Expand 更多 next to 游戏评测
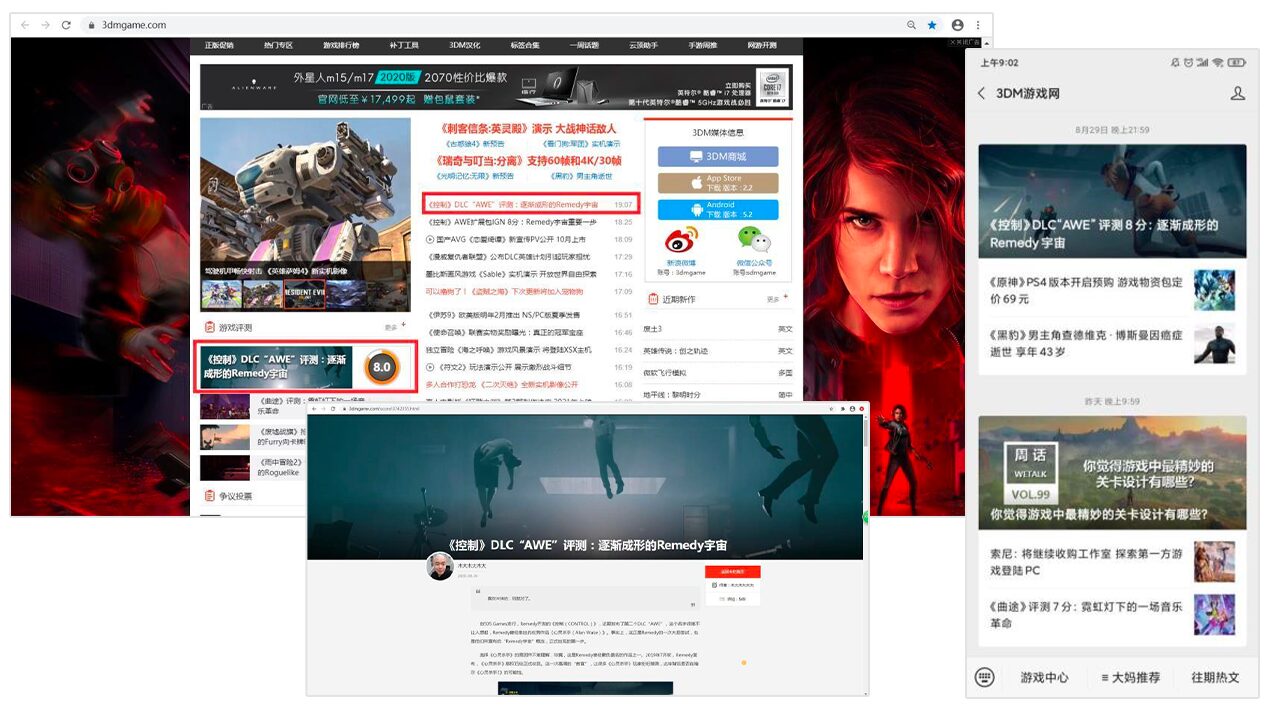The width and height of the screenshot is (1280, 720). point(394,326)
